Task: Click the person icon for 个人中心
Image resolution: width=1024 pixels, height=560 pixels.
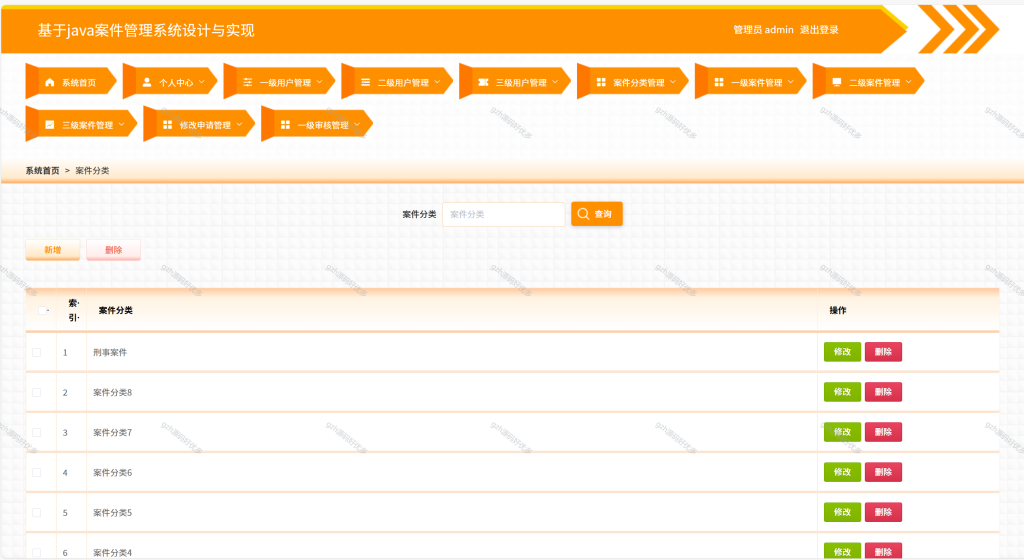Action: pos(147,82)
